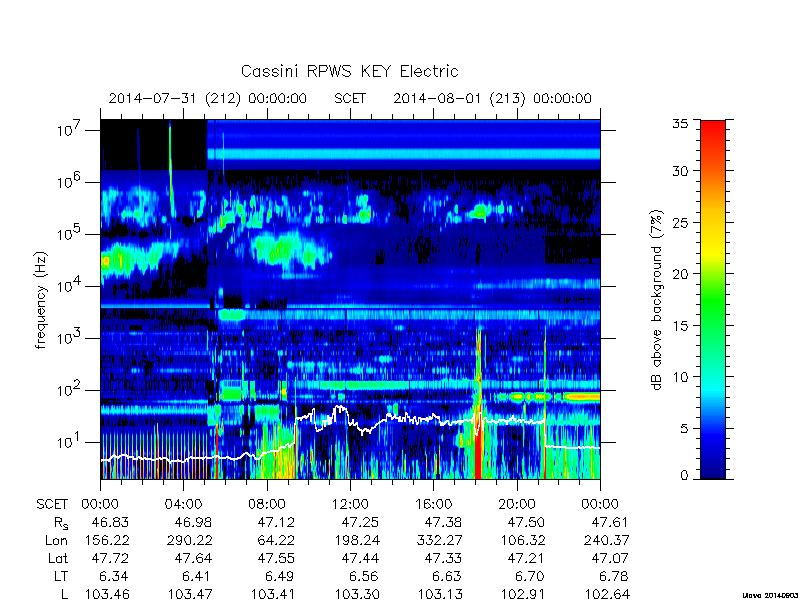Click the latitude value "47.33"
800x600 pixels.
coord(443,558)
